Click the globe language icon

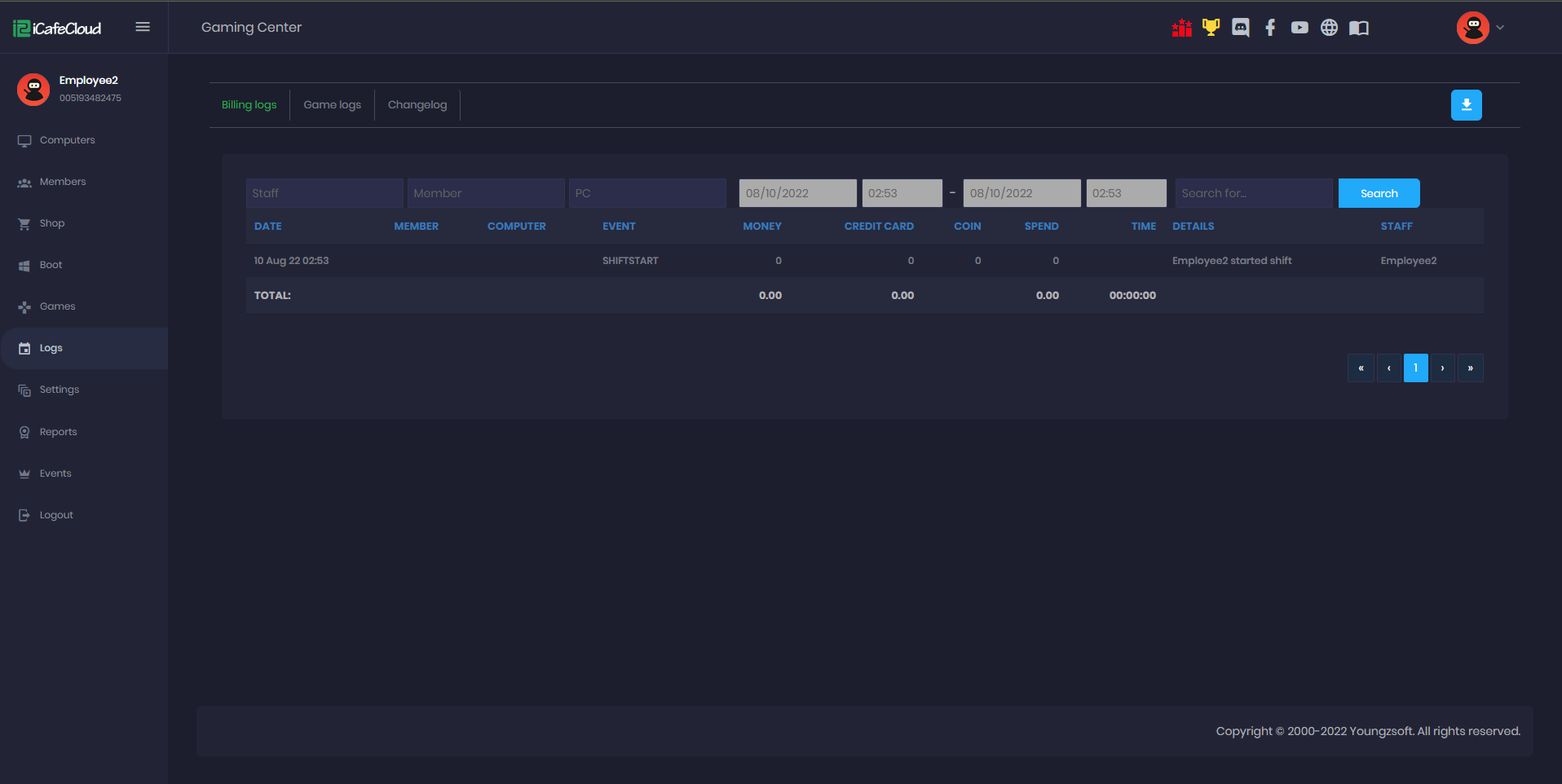tap(1329, 28)
